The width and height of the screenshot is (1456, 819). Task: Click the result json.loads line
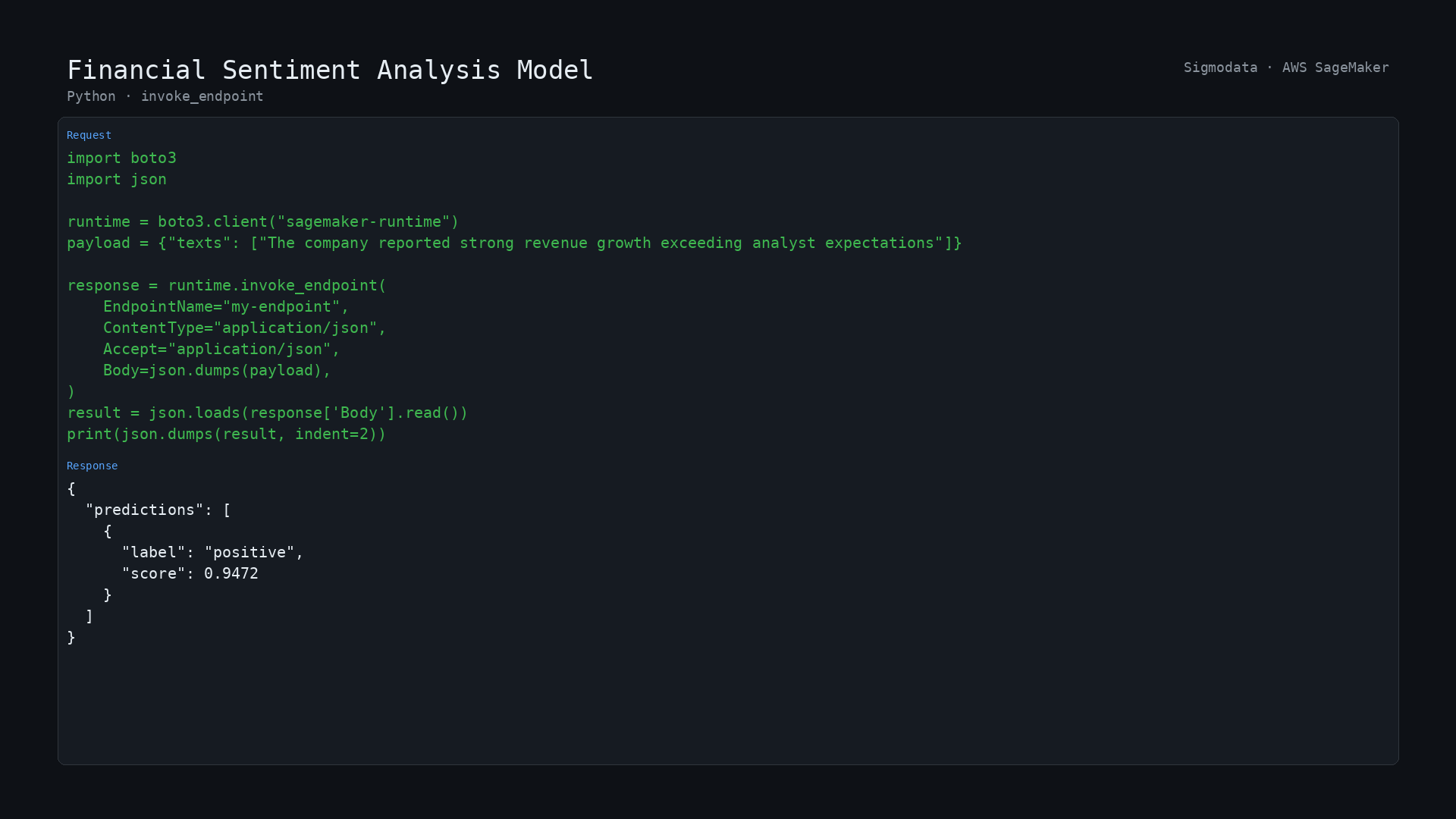[268, 413]
